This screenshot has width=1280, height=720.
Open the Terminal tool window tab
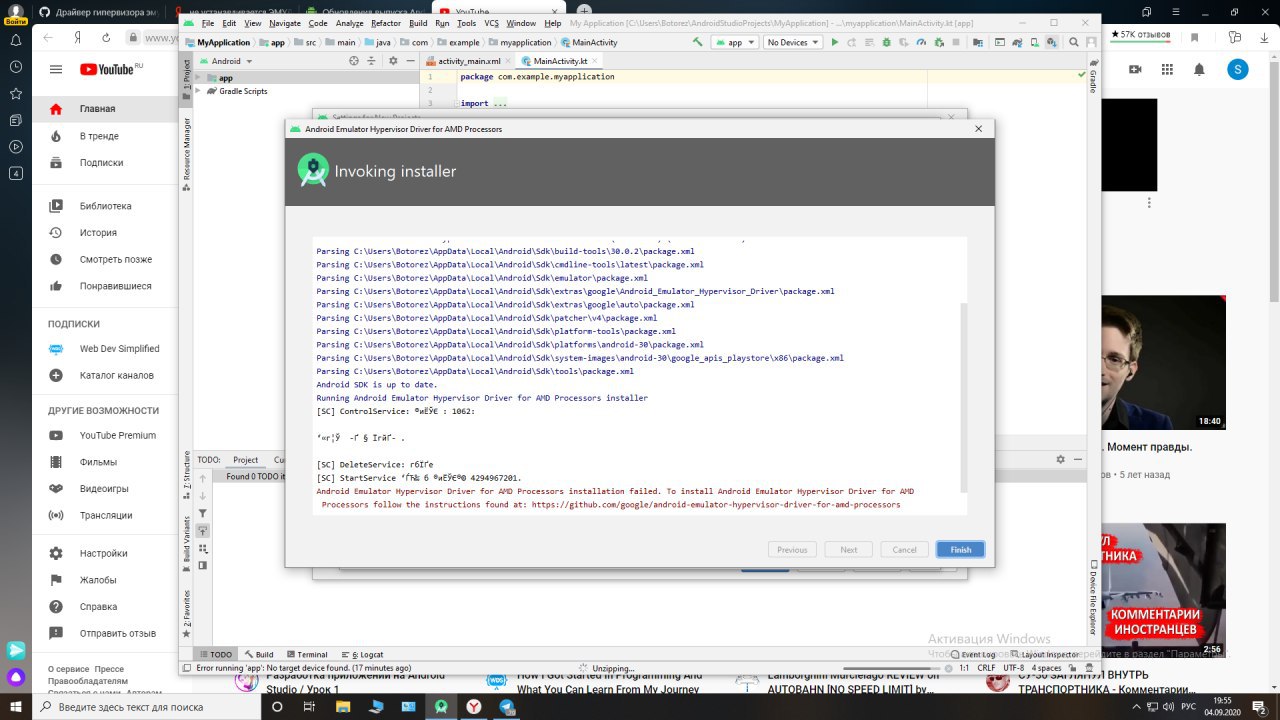tap(306, 655)
